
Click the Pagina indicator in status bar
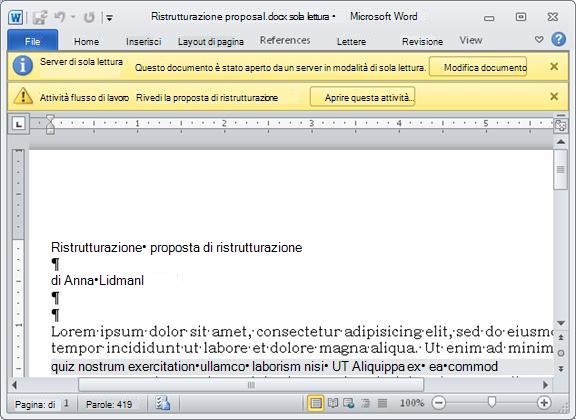click(42, 404)
